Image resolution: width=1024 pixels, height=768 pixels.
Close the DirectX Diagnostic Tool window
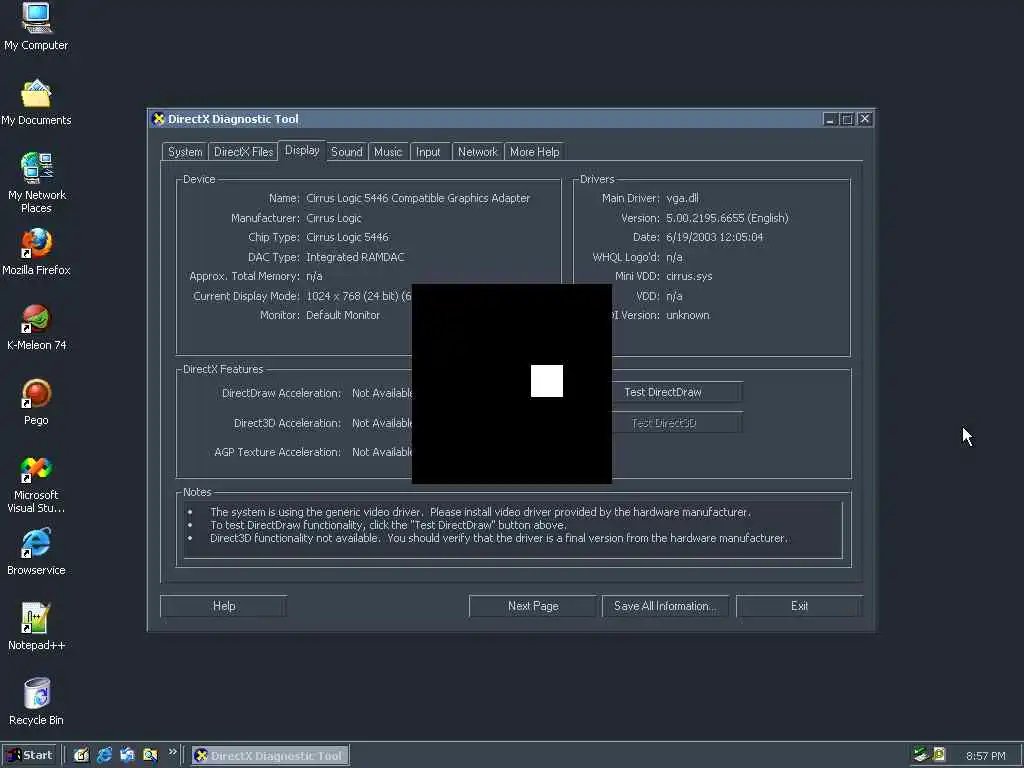(865, 119)
